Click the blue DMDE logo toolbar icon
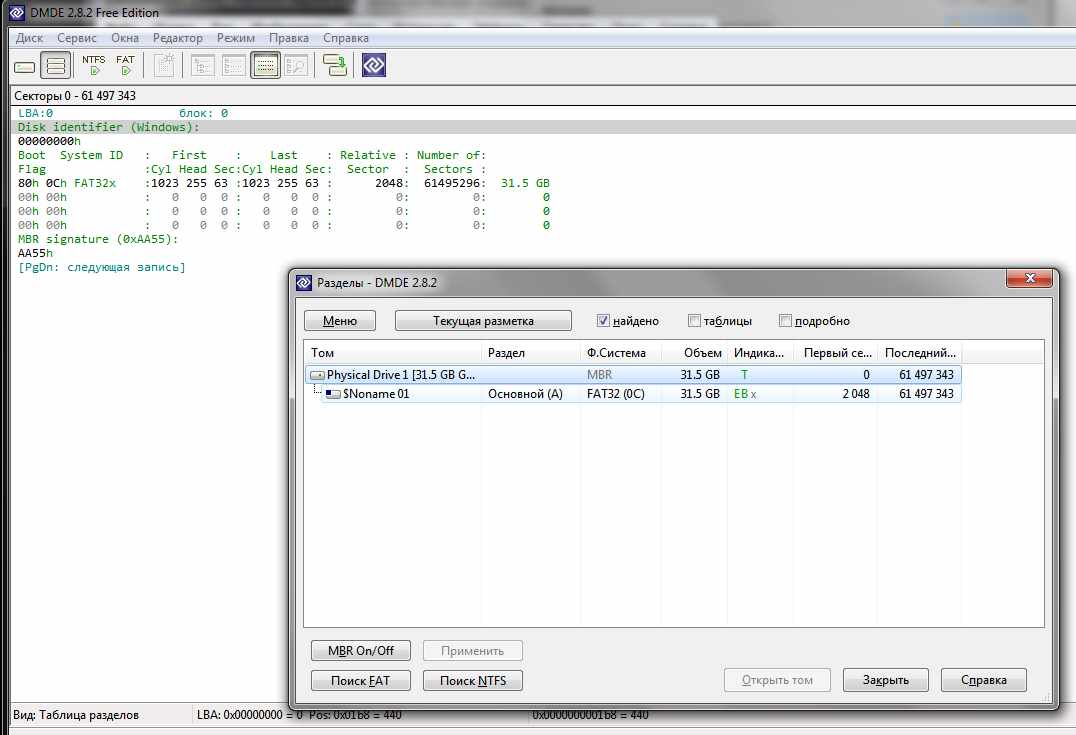1076x735 pixels. tap(374, 66)
